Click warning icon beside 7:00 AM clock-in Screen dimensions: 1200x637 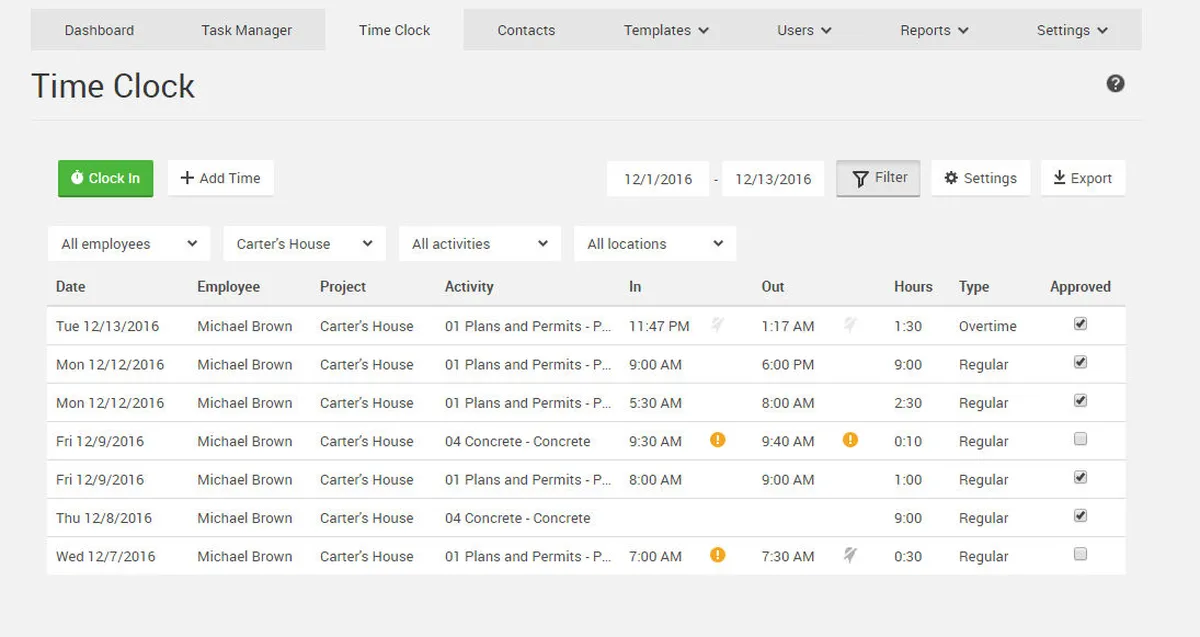[717, 555]
